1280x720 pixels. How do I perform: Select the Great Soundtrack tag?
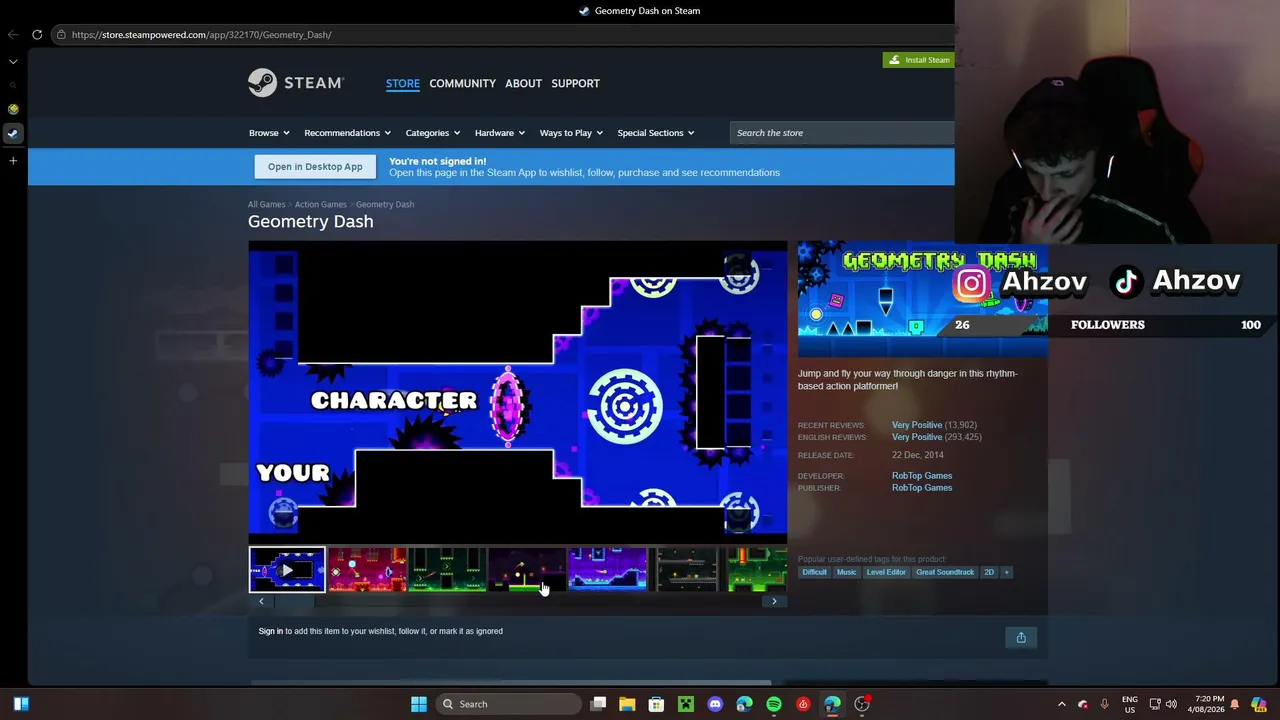tap(945, 572)
